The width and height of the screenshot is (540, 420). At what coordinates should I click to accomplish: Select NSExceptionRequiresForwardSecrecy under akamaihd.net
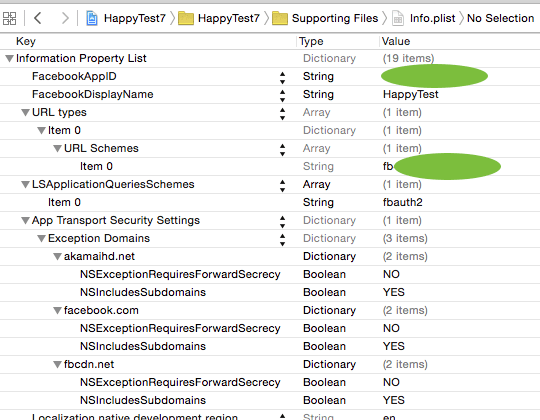click(x=180, y=274)
